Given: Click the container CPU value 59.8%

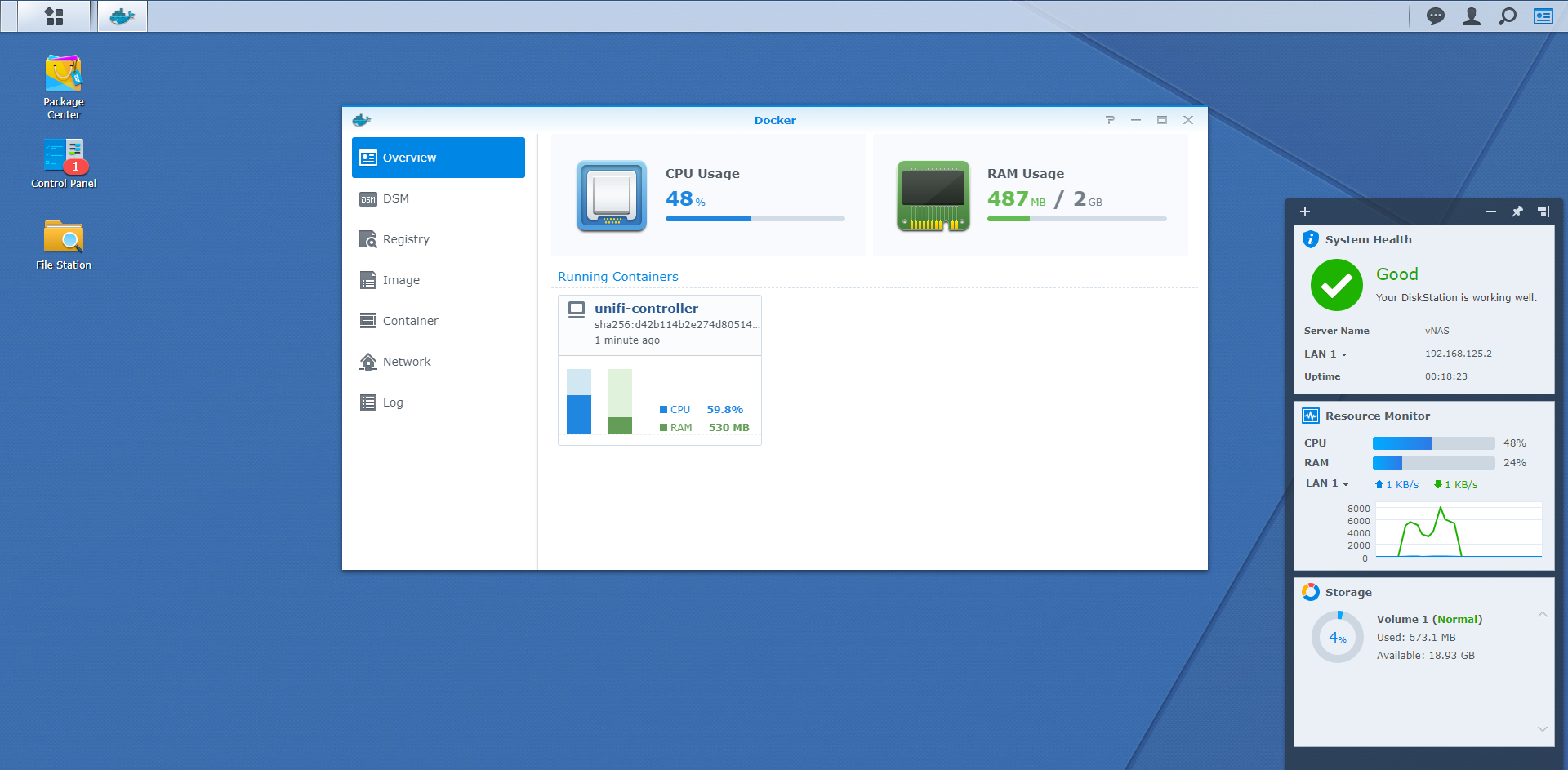Looking at the screenshot, I should pos(724,410).
